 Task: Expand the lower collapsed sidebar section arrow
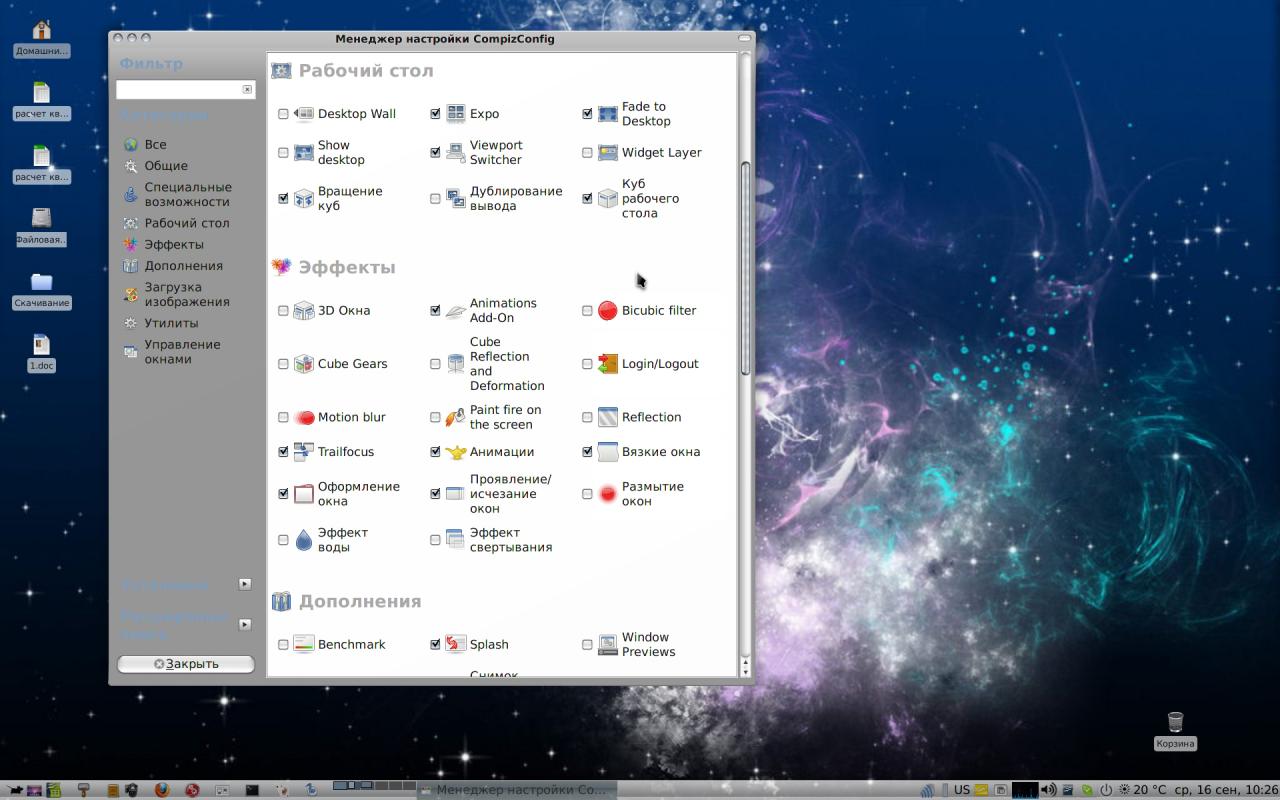point(245,625)
